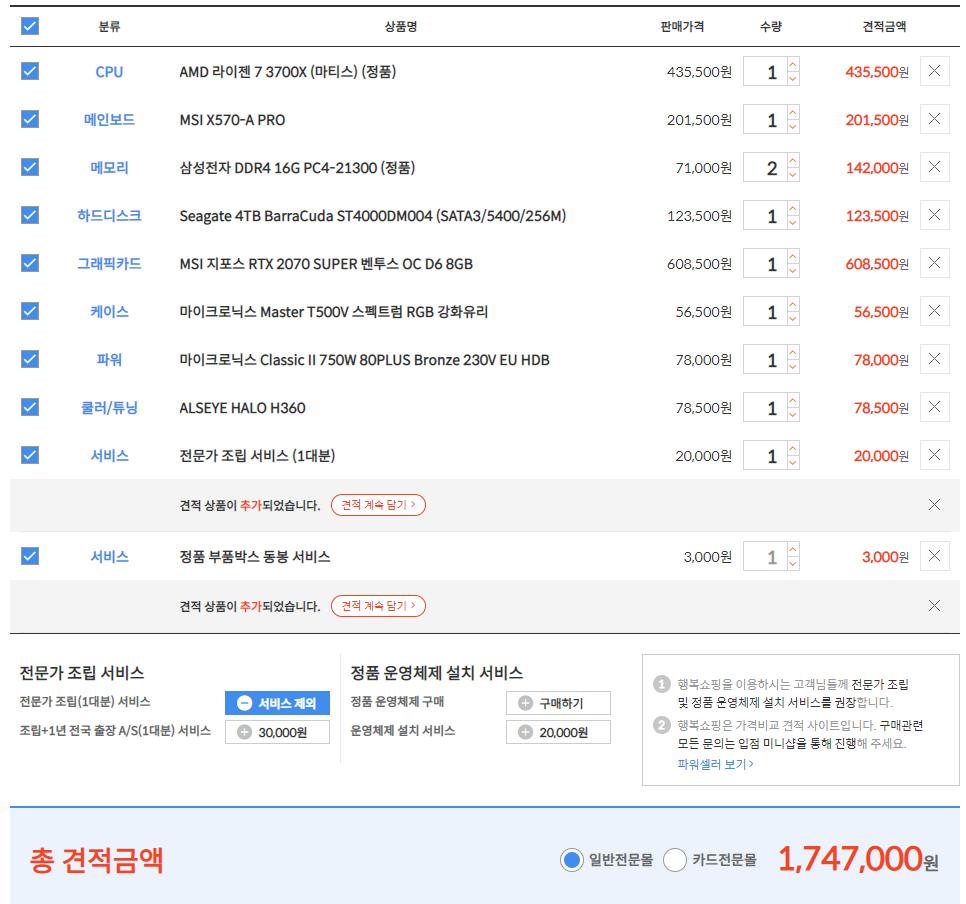This screenshot has width=966, height=904.
Task: Add the 20,000원 OS installation service
Action: pos(558,732)
